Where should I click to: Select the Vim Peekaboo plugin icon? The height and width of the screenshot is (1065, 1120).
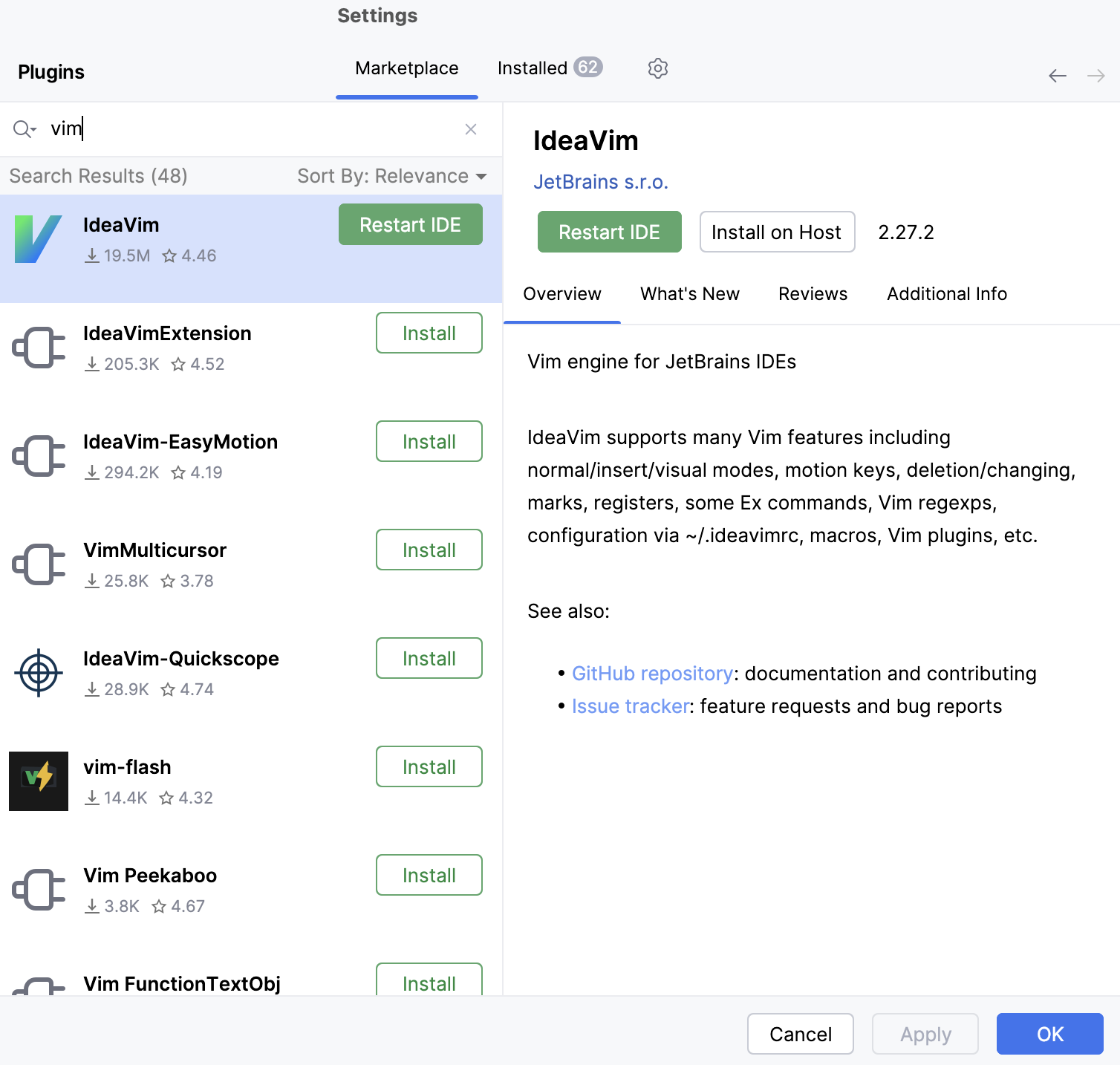click(x=39, y=889)
